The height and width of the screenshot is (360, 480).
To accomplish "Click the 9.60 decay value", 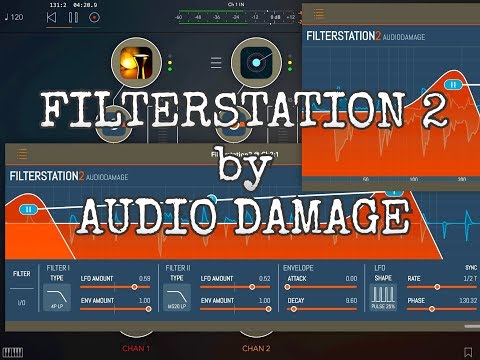I will click(351, 301).
